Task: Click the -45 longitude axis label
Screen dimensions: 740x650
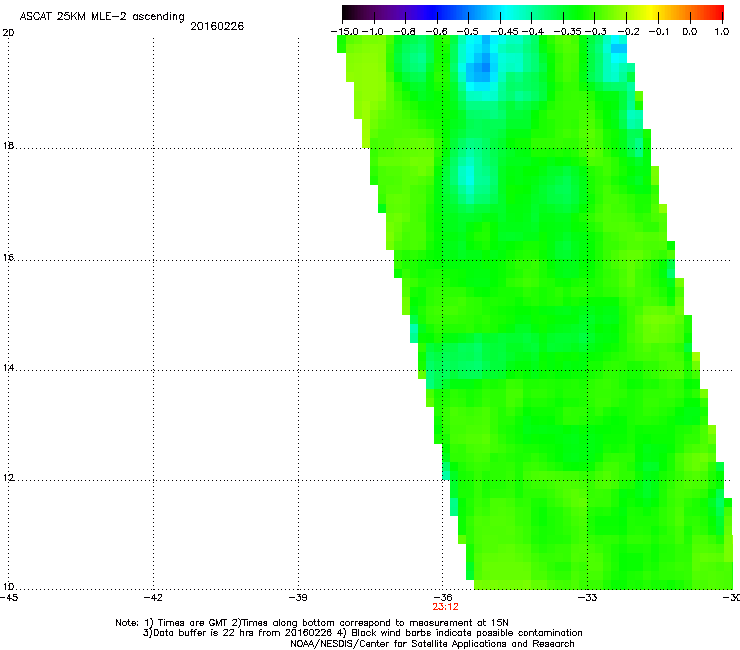Action: click(8, 597)
